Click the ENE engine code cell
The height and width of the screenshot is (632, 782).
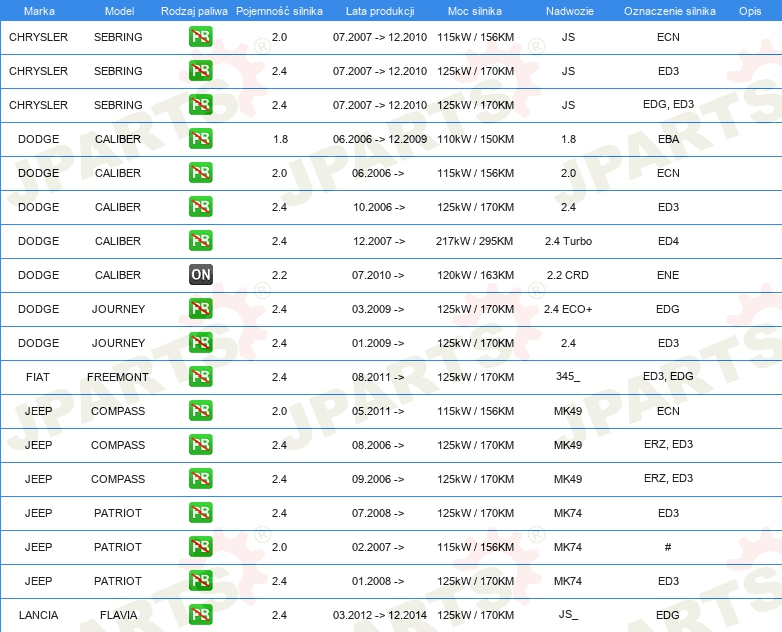pyautogui.click(x=668, y=275)
